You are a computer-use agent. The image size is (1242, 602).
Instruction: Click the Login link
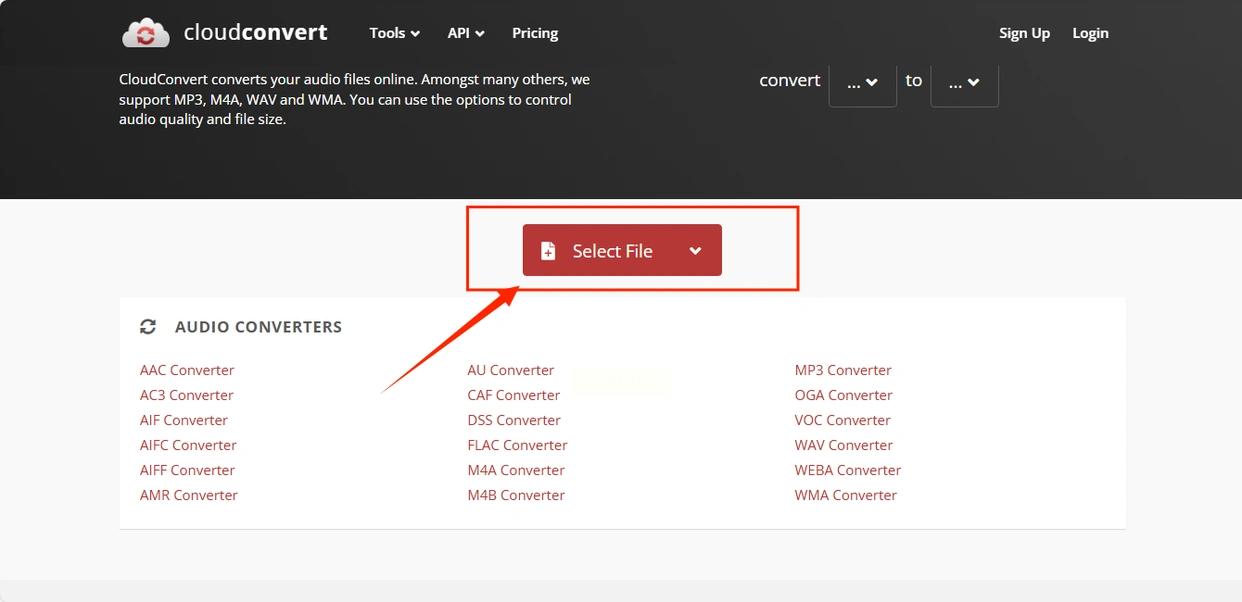(x=1090, y=33)
